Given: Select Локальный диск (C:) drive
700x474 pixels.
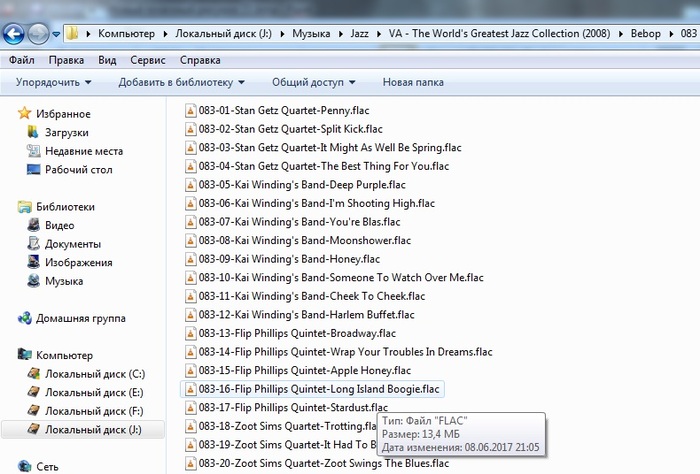Looking at the screenshot, I should [94, 374].
